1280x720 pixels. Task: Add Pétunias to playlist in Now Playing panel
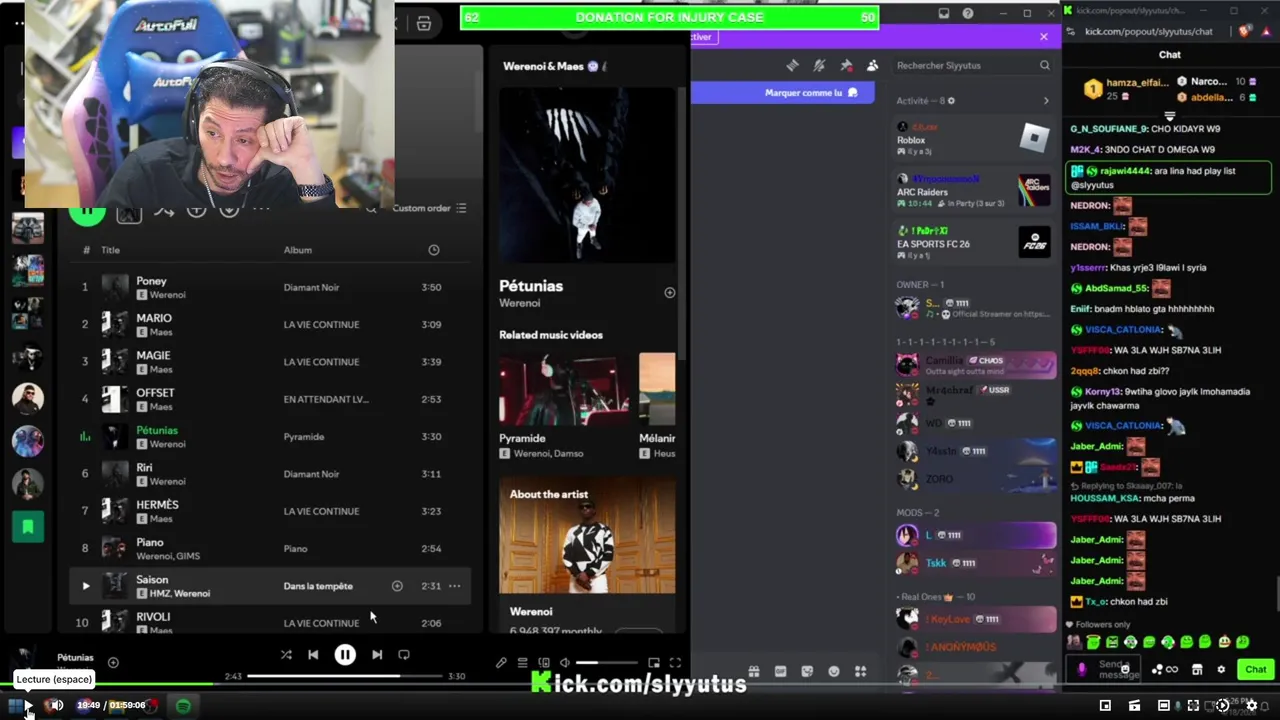click(670, 293)
